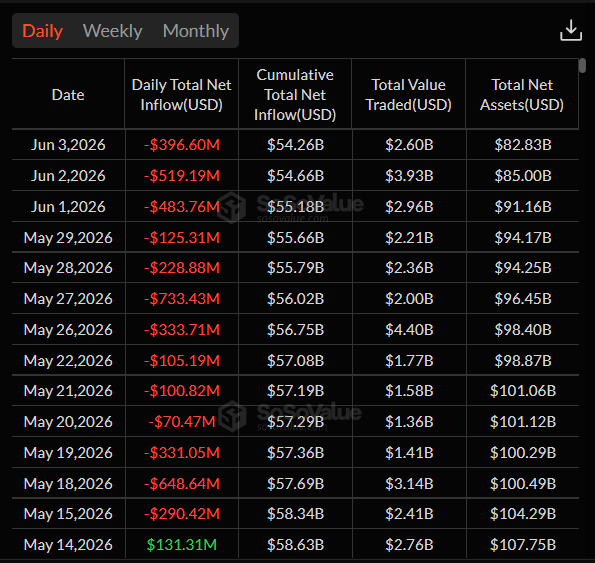This screenshot has height=563, width=595.
Task: Select the -$648.64M inflow value
Action: tap(182, 484)
